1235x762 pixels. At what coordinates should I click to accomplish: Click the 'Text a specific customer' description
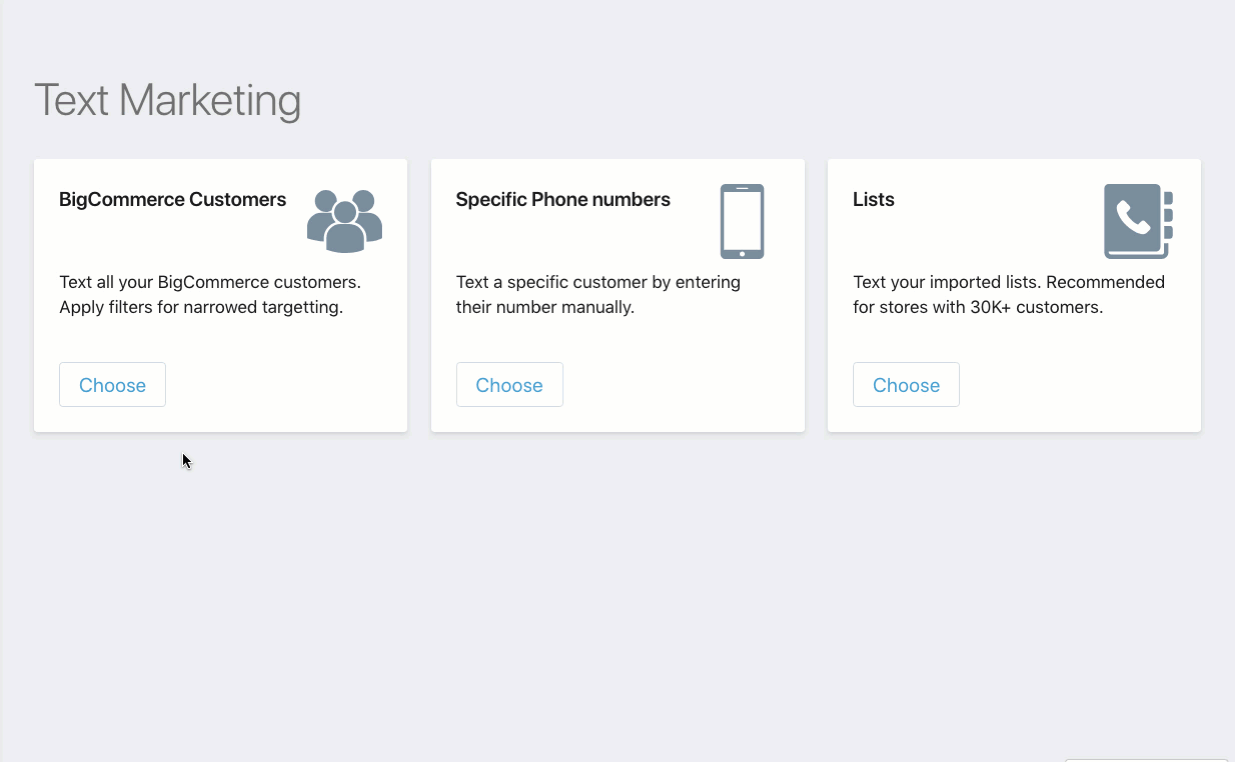point(598,282)
